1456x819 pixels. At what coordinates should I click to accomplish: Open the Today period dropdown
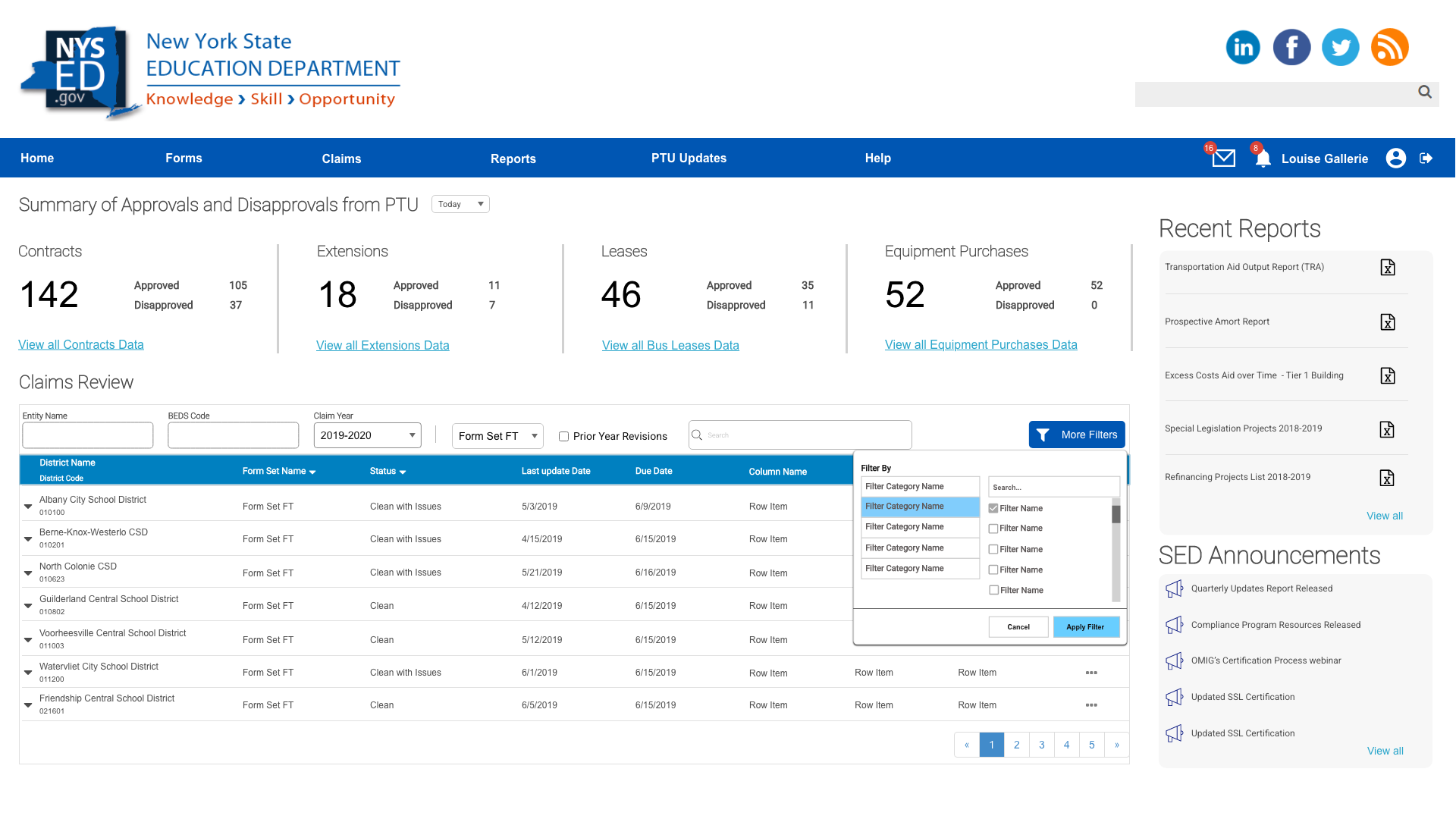coord(460,204)
